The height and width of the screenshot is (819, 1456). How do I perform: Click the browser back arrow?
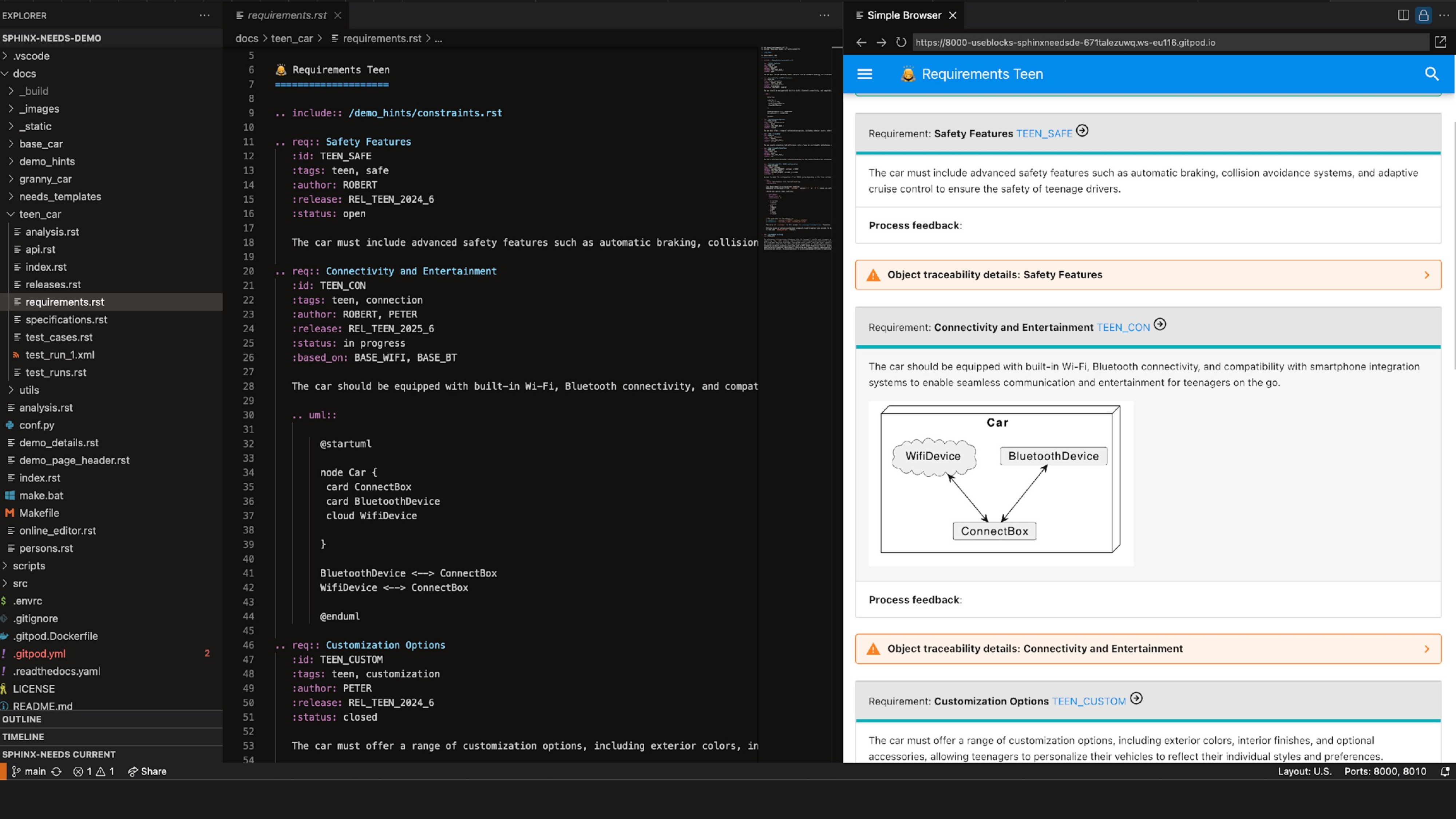coord(861,42)
